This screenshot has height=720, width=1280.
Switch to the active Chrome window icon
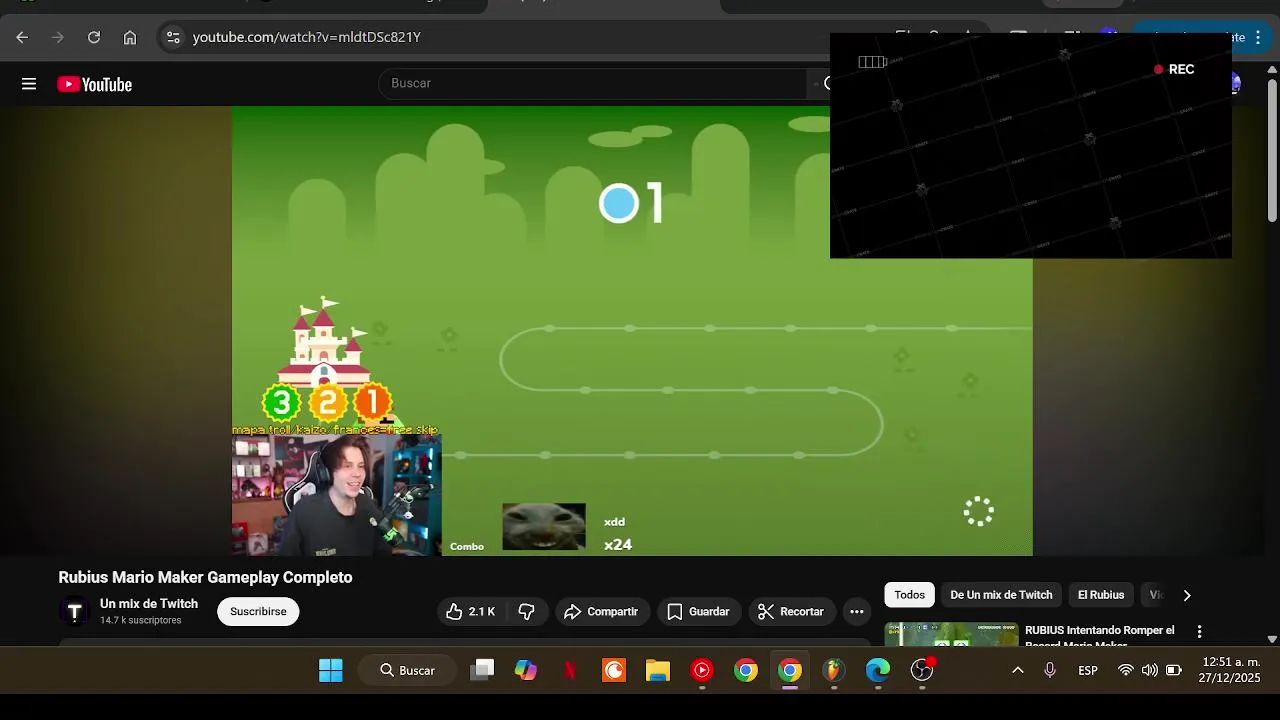pos(790,670)
